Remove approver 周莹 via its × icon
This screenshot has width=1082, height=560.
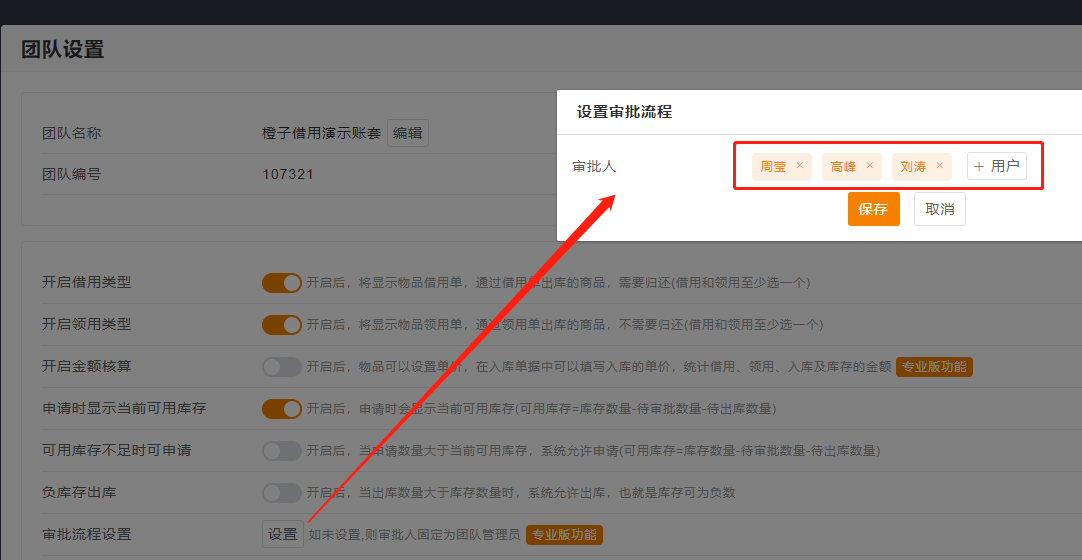coord(799,166)
